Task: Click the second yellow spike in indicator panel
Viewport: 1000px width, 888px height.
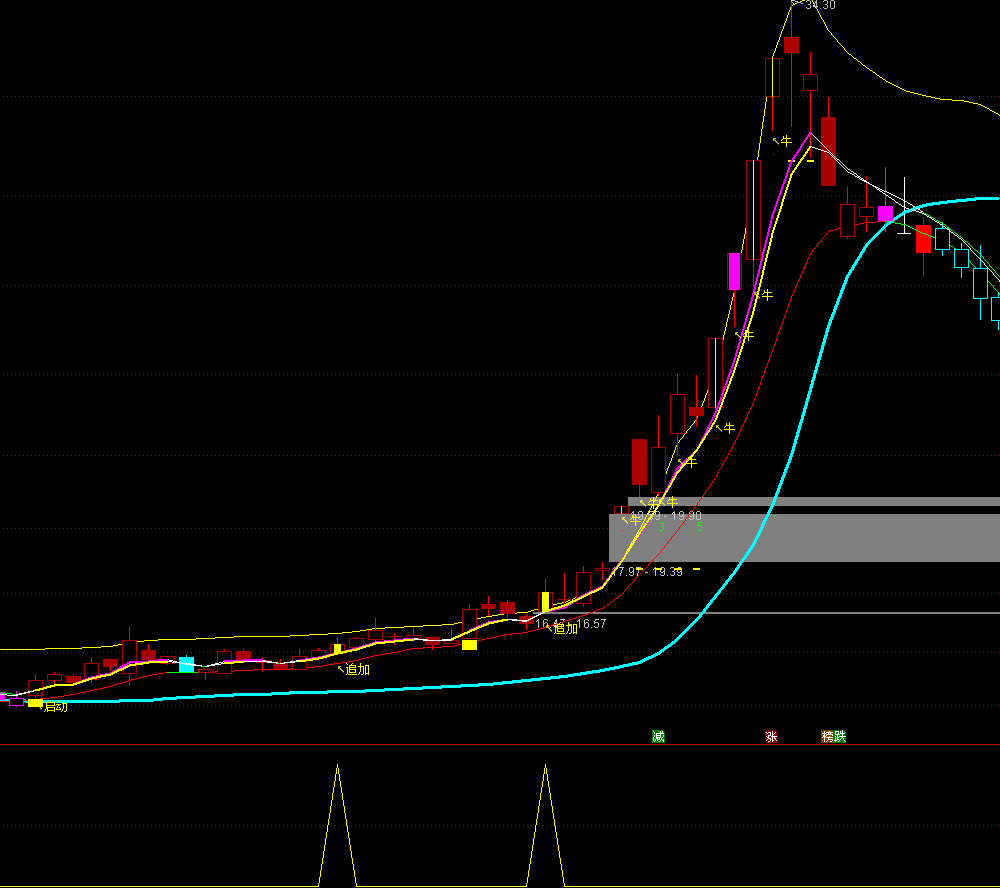Action: (545, 800)
